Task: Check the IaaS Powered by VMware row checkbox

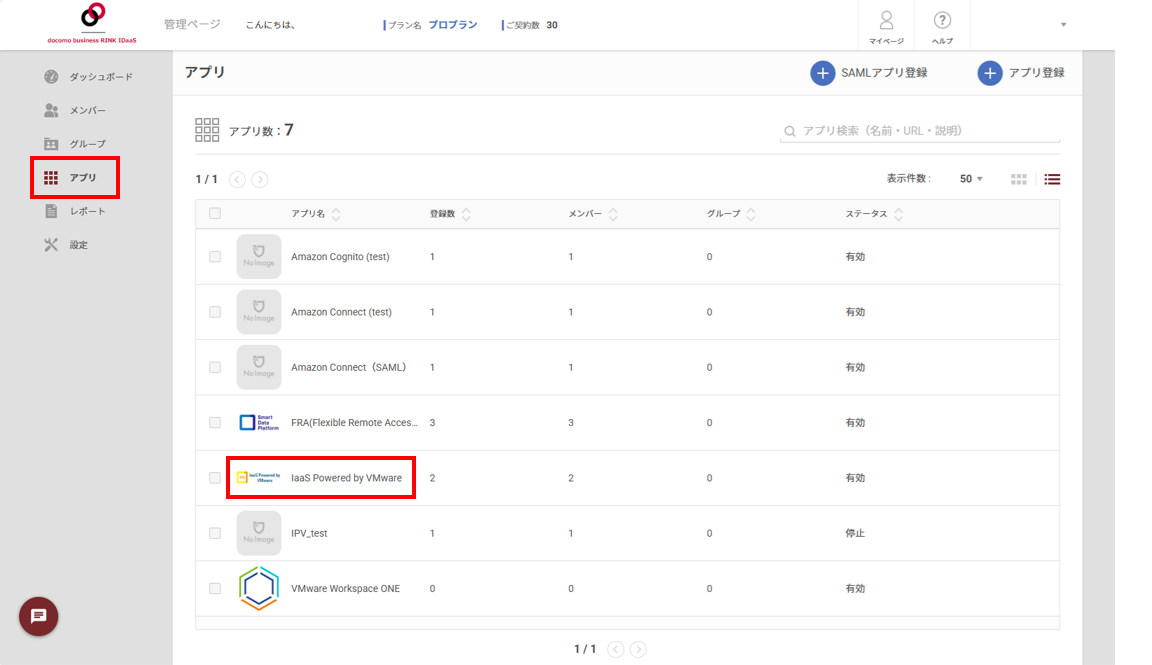Action: [x=215, y=478]
